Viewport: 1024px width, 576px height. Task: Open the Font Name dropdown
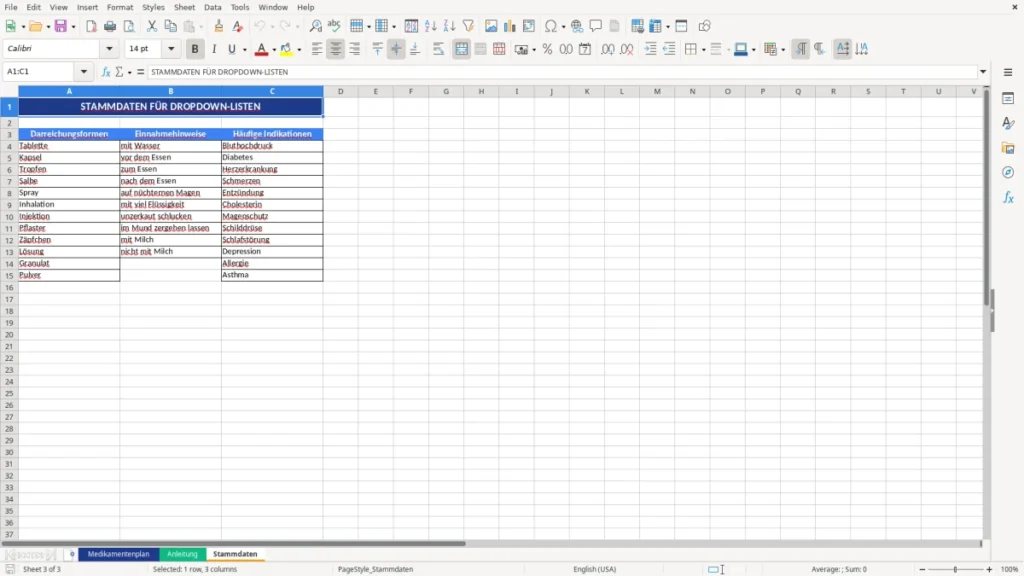click(109, 48)
